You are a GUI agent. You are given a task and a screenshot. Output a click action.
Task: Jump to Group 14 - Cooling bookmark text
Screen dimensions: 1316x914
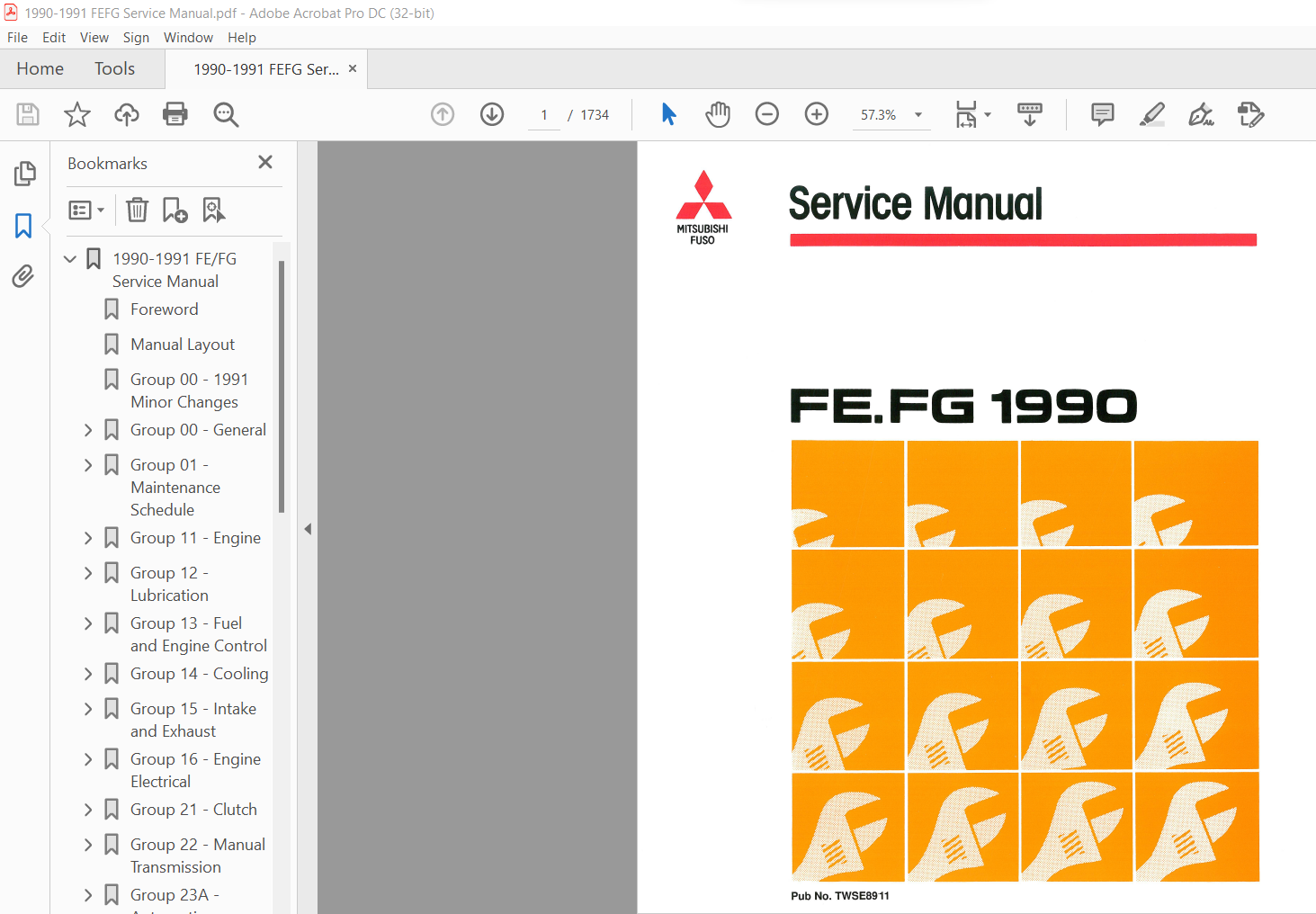coord(199,674)
